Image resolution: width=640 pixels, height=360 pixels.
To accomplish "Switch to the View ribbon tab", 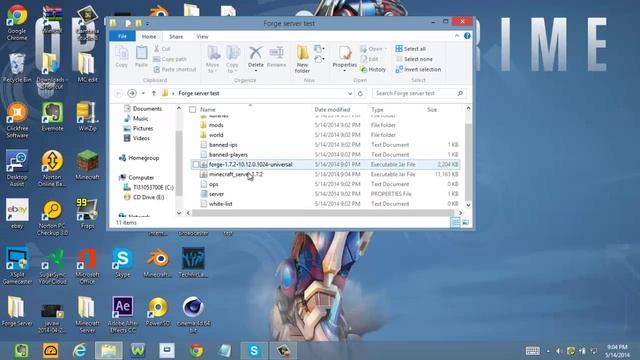I will pyautogui.click(x=202, y=37).
